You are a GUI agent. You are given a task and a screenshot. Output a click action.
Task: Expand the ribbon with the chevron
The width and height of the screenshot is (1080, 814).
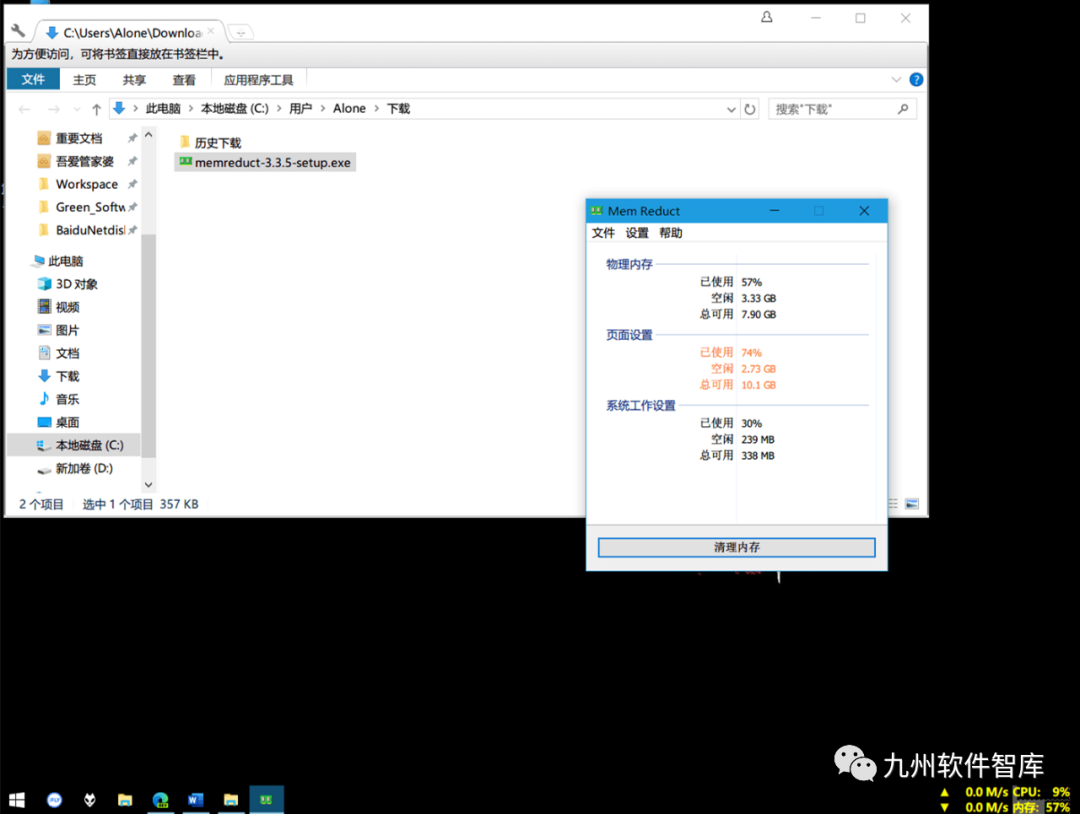coord(896,79)
